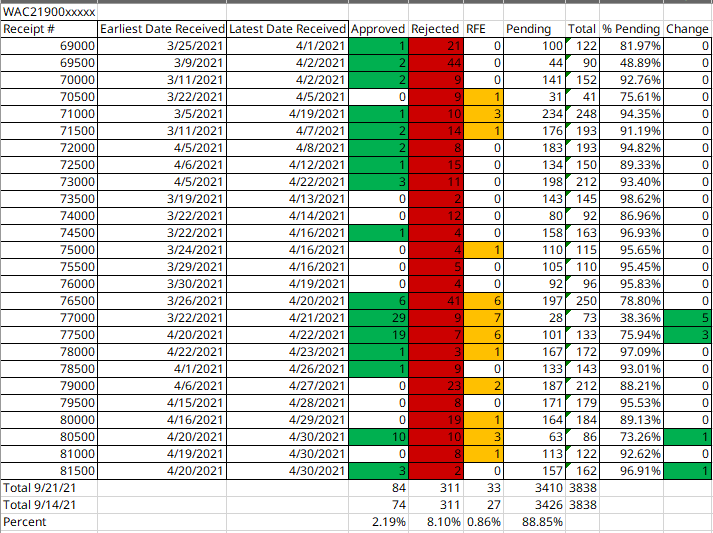Click receipt number cell 77000
The width and height of the screenshot is (713, 533).
[49, 318]
